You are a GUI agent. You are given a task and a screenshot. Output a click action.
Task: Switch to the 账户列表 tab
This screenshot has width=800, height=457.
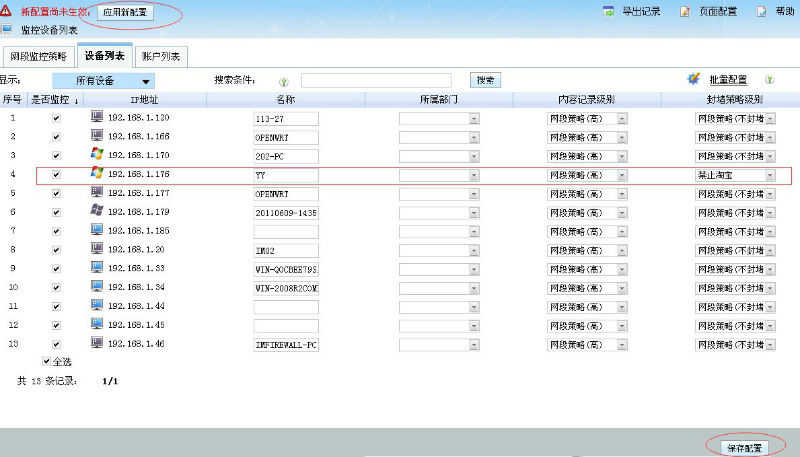[160, 57]
